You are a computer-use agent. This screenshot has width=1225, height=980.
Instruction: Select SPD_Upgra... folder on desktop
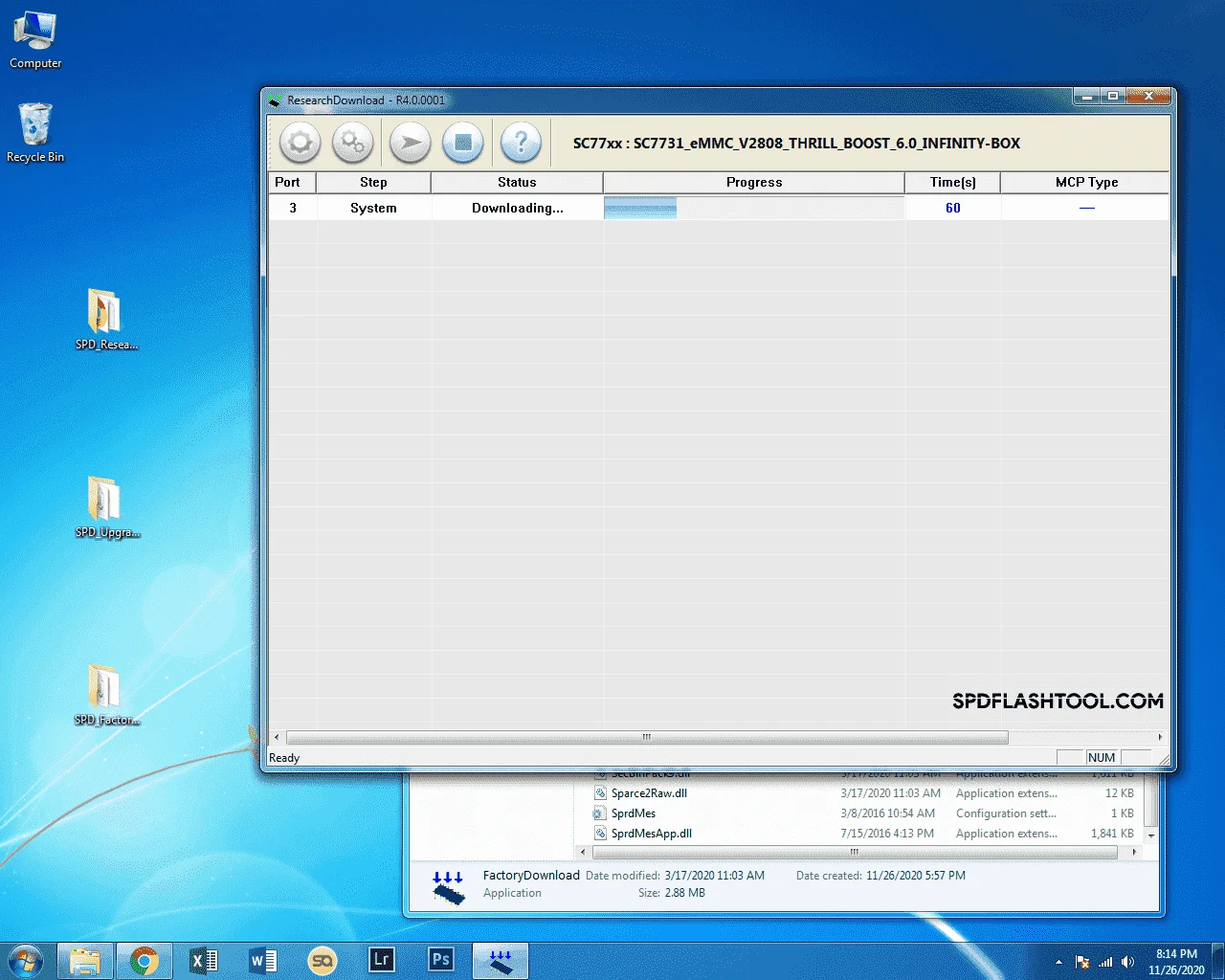[106, 507]
